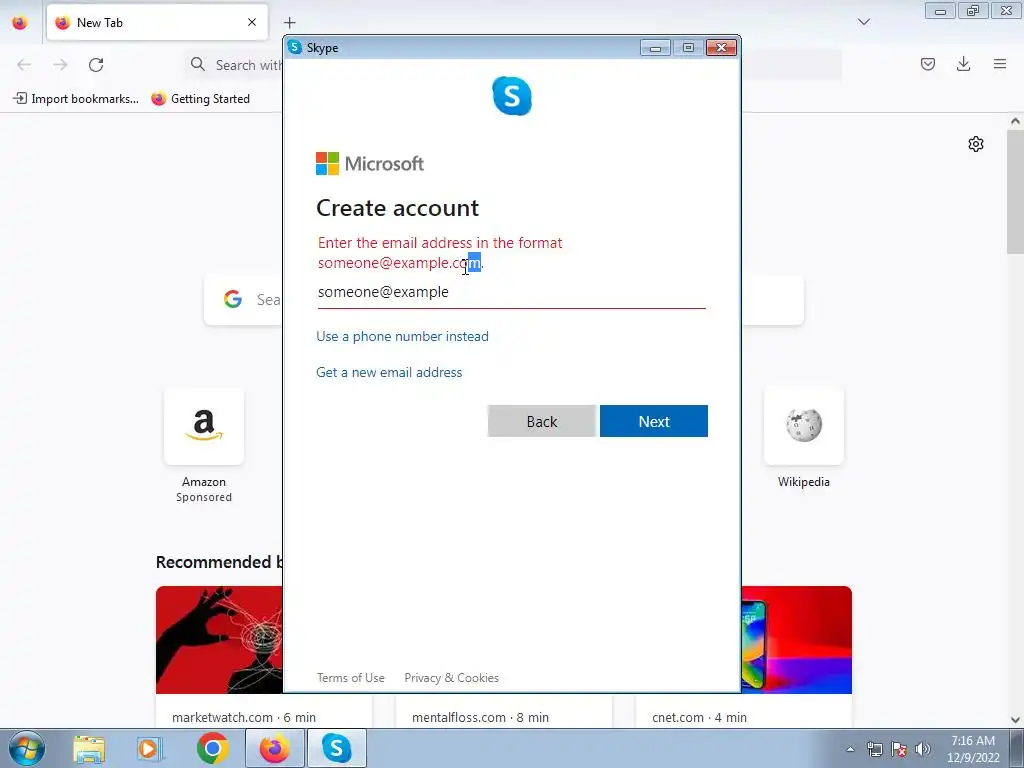This screenshot has width=1024, height=768.
Task: Open Windows Media Player from taskbar
Action: (150, 748)
